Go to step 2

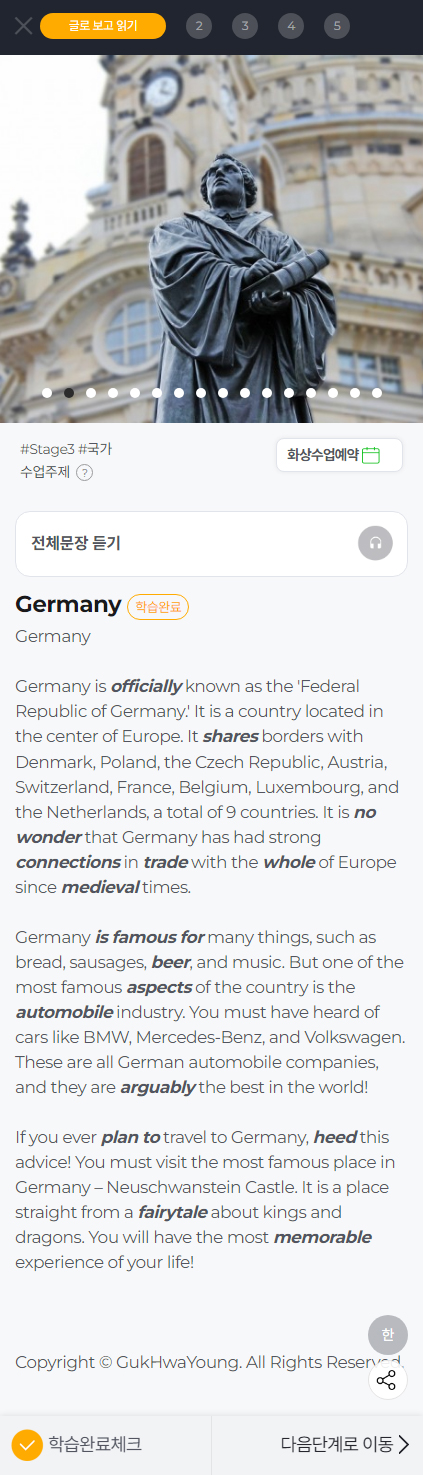click(198, 26)
